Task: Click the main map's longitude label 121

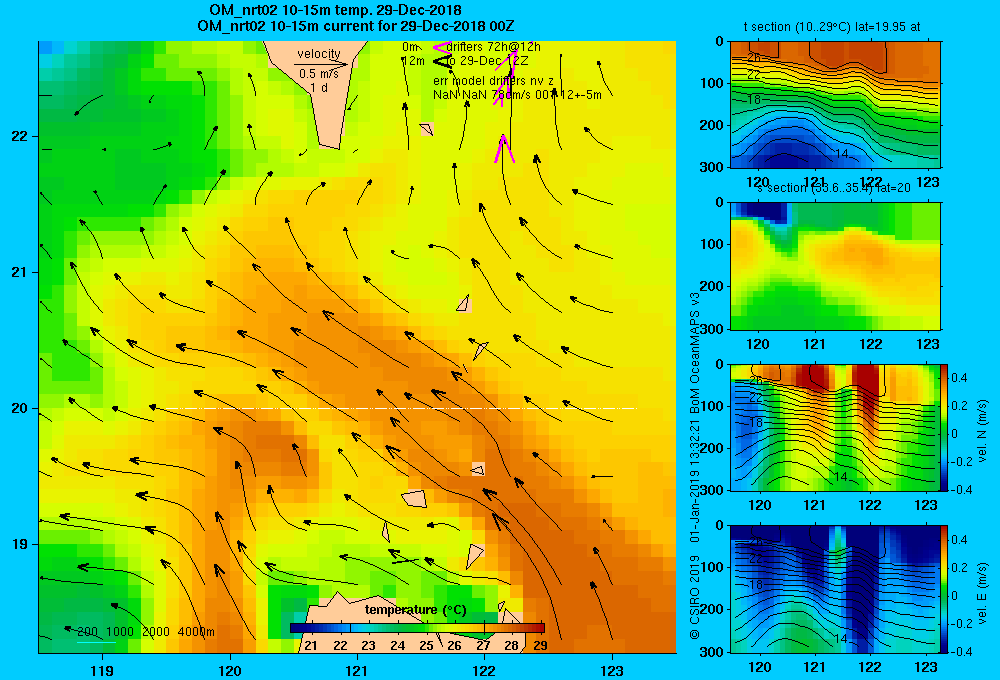Action: 357,670
